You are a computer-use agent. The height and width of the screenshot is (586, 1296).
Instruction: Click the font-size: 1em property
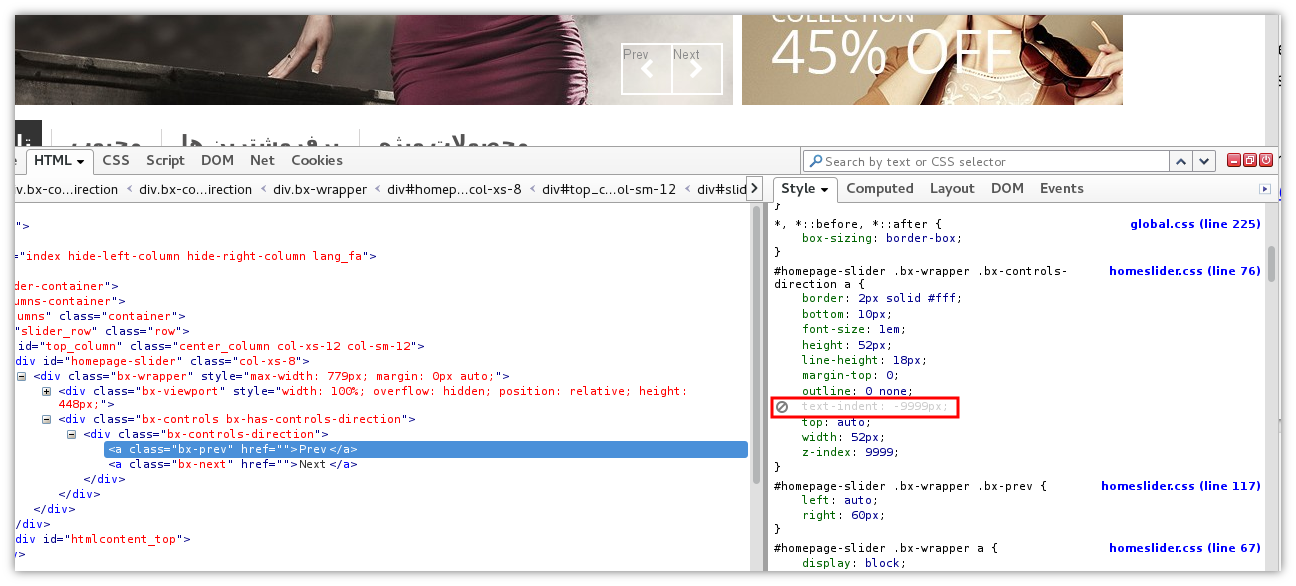pos(853,329)
